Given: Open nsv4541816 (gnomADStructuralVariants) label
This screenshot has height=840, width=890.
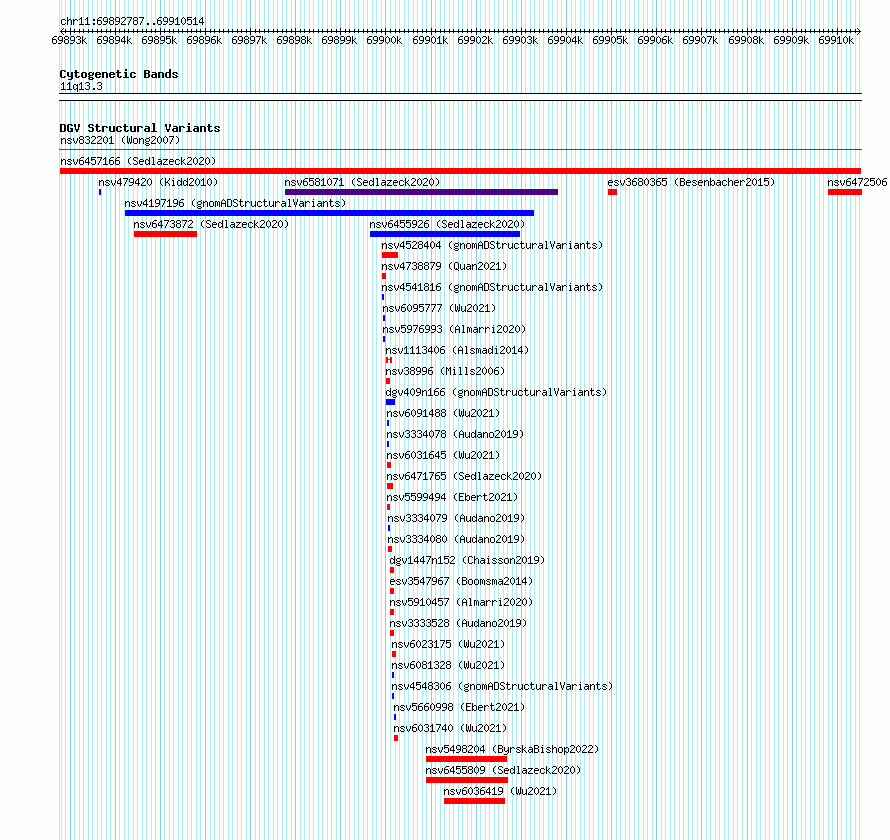Looking at the screenshot, I should 492,287.
